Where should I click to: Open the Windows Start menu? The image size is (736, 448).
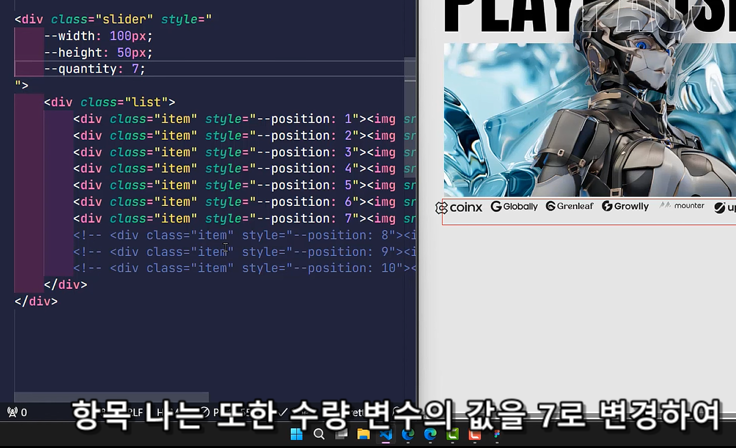tap(297, 434)
